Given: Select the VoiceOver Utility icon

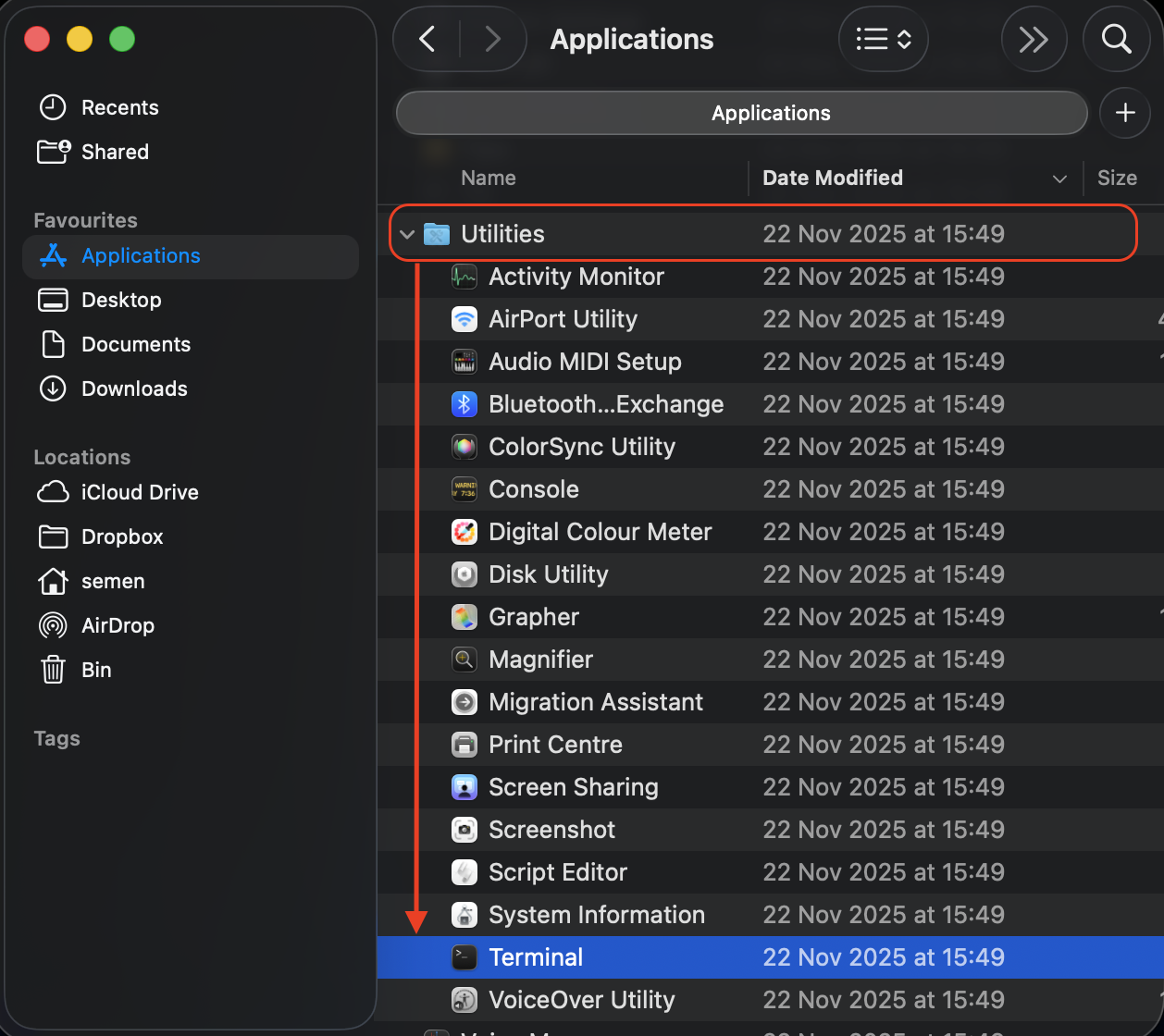Looking at the screenshot, I should 464,1000.
